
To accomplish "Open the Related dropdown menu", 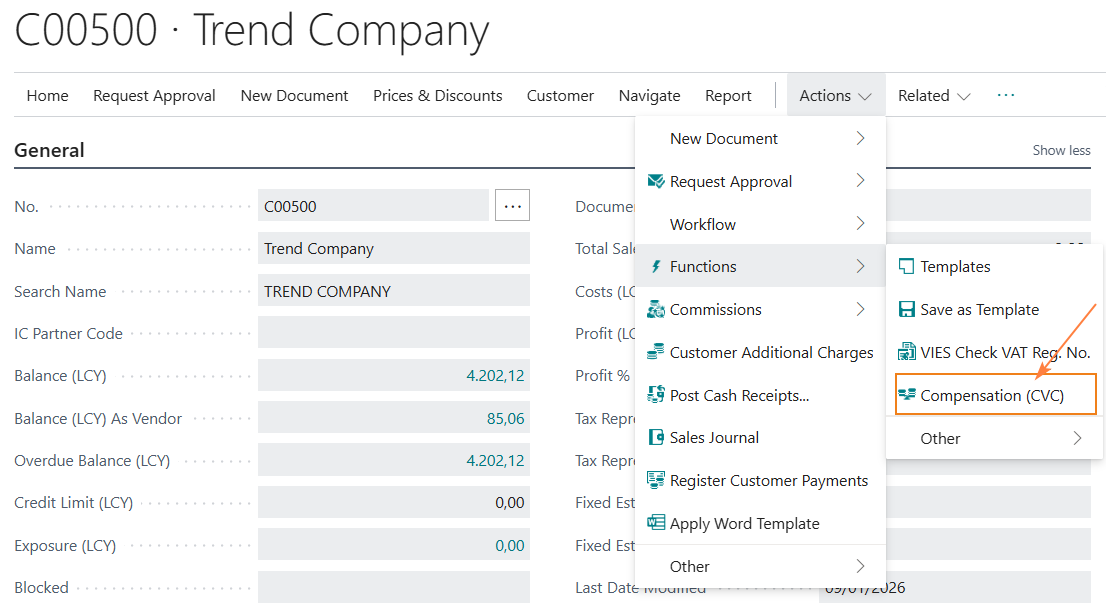I will point(933,96).
